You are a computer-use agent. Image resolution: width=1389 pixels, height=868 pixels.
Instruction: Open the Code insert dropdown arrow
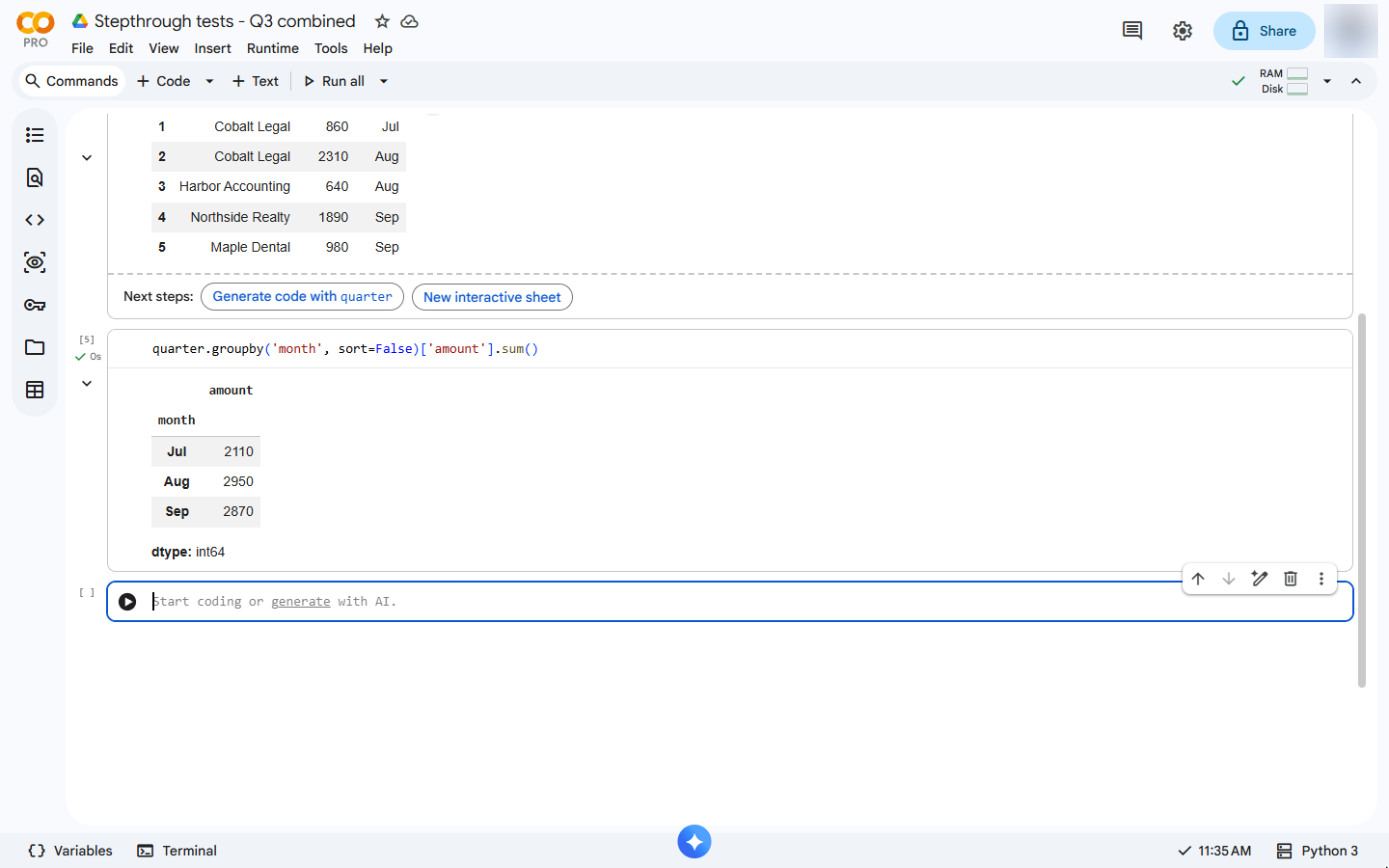coord(209,81)
